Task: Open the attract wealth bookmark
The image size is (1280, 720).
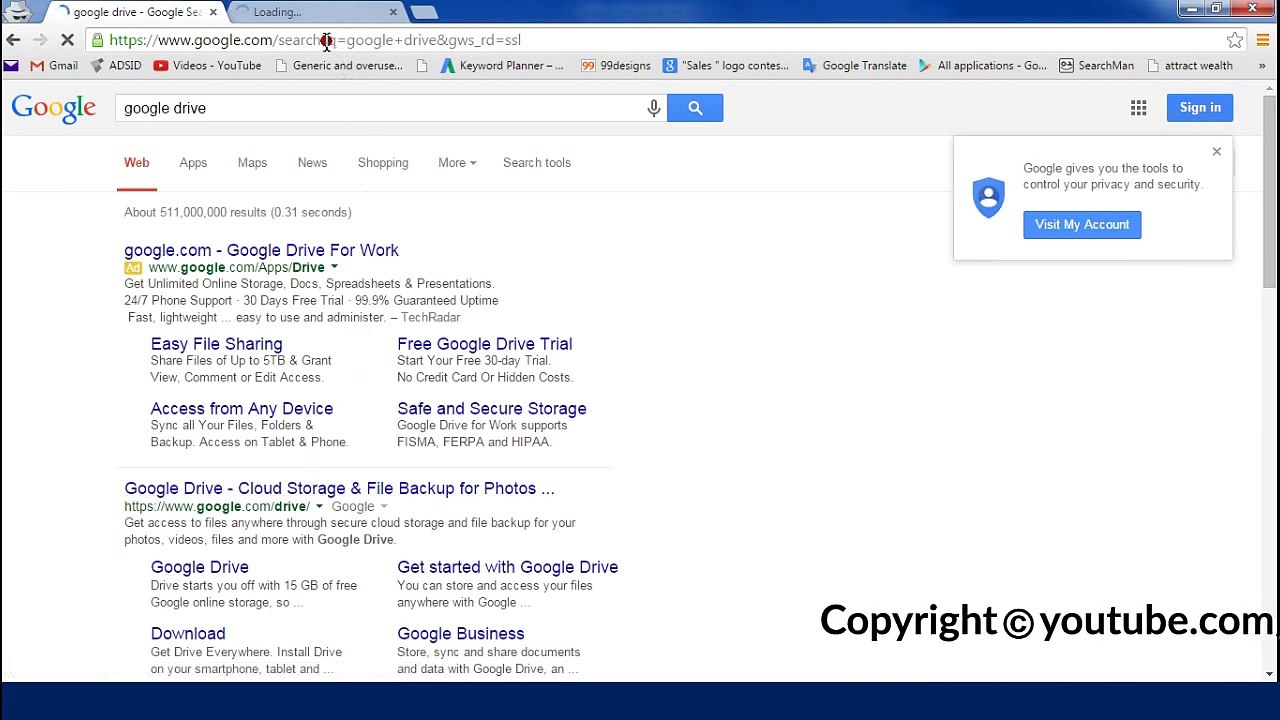Action: [x=1189, y=66]
